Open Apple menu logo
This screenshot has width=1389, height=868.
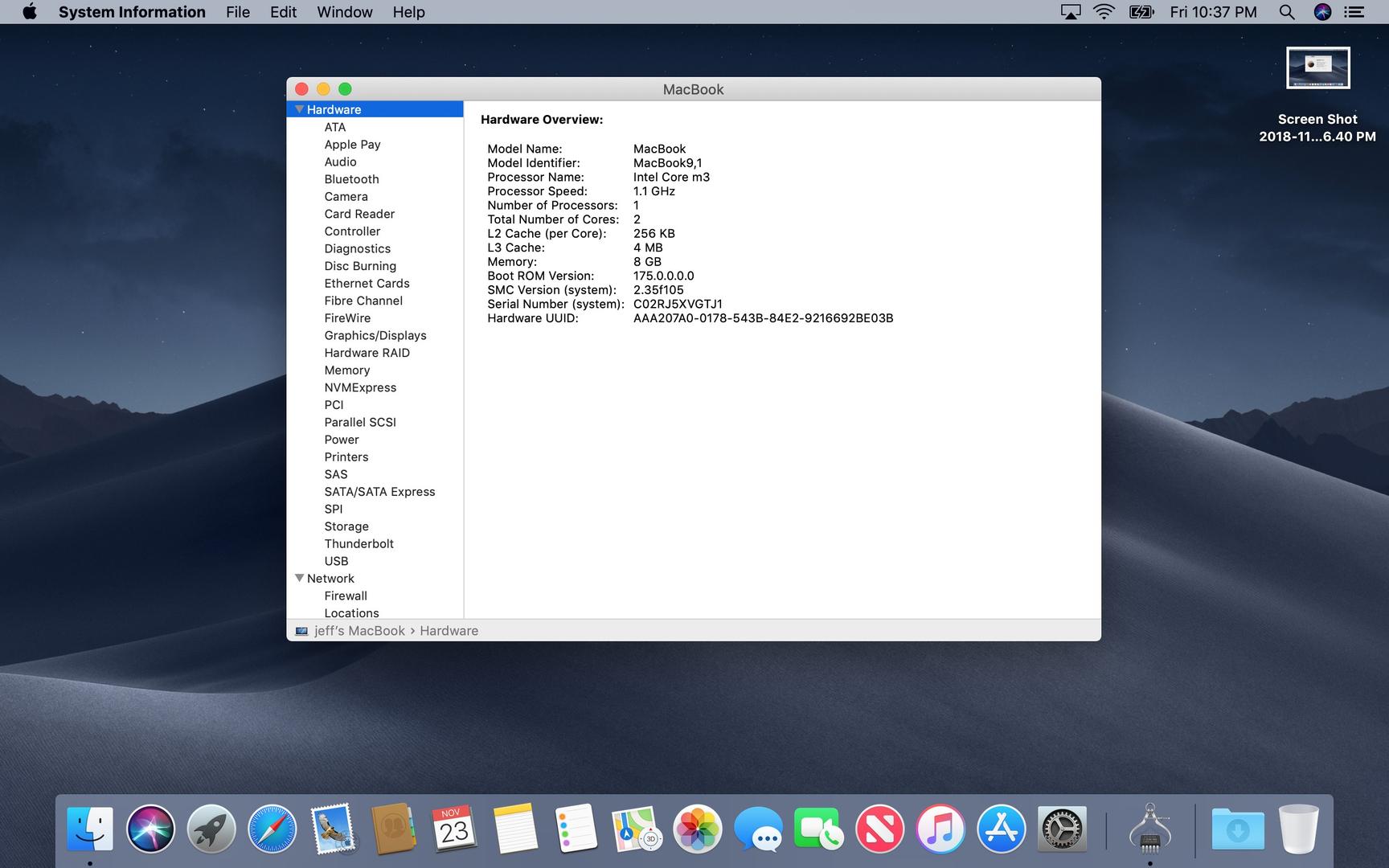coord(30,11)
